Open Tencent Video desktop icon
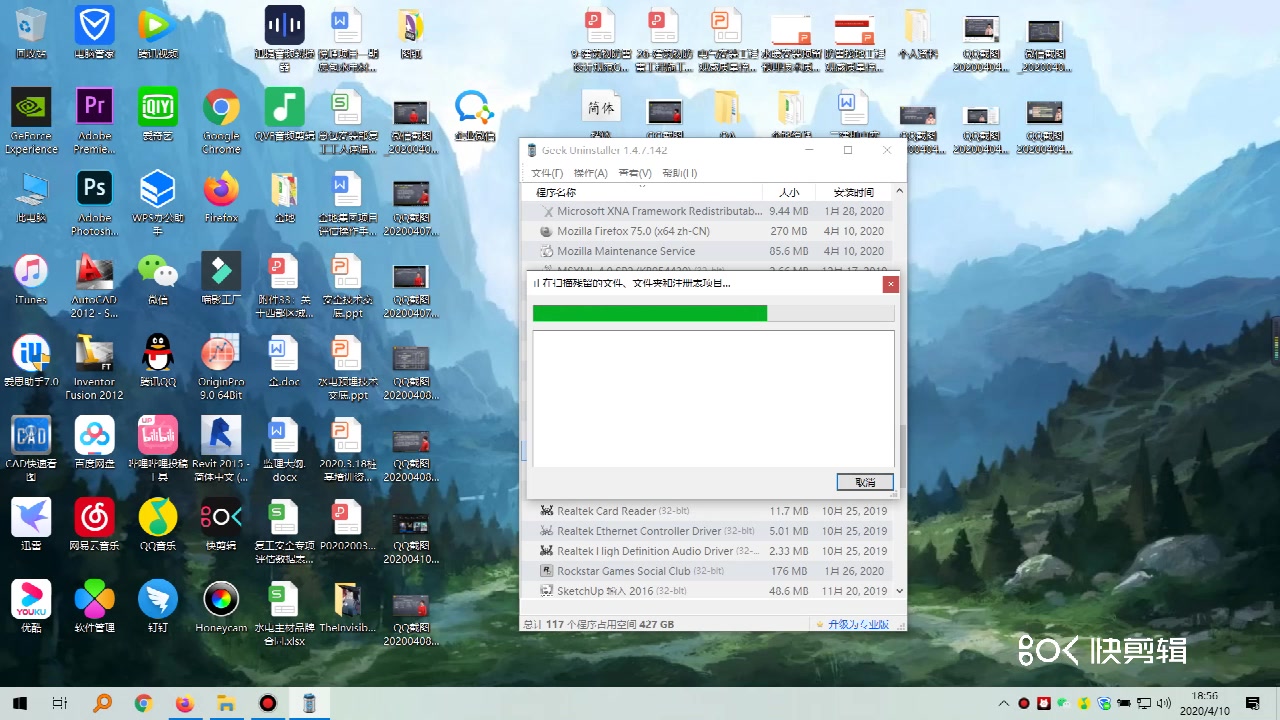This screenshot has height=720, width=1280. pos(157,31)
